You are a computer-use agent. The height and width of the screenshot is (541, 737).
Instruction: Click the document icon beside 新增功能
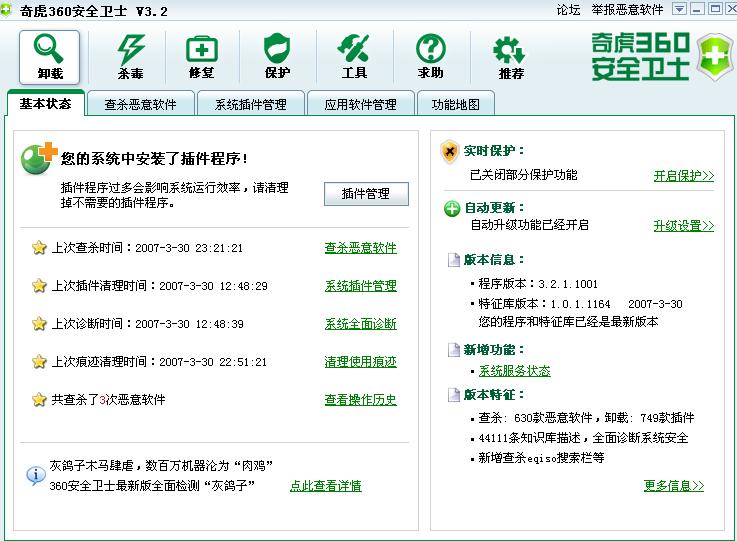[x=454, y=350]
